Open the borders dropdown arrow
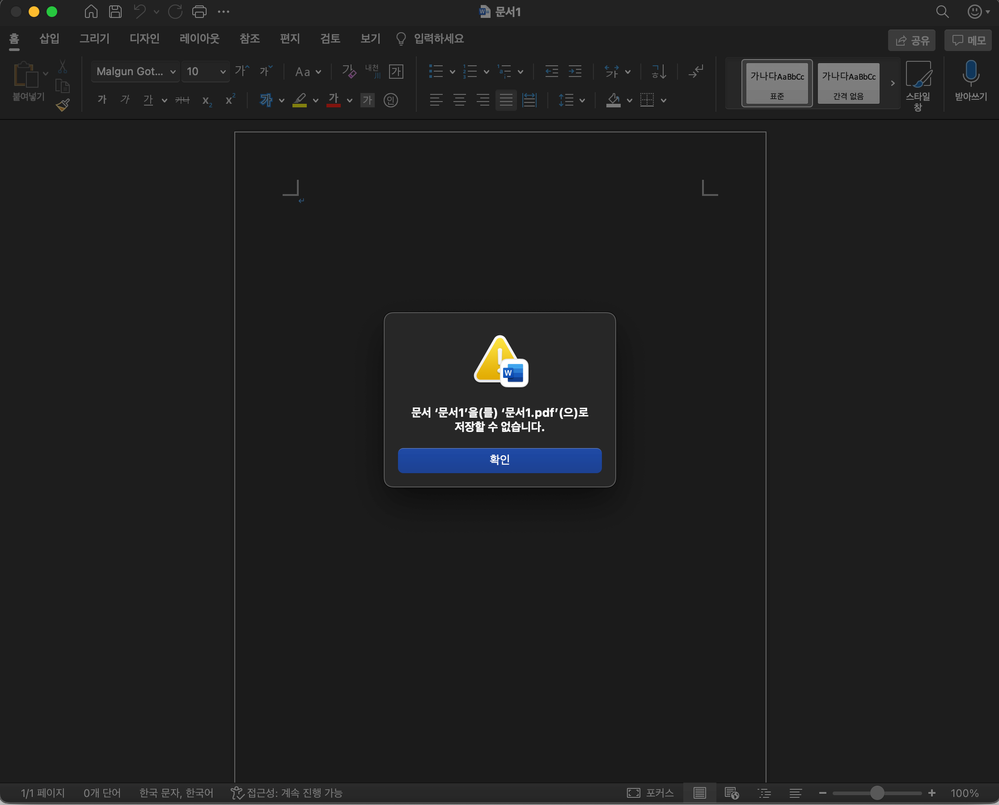The width and height of the screenshot is (999, 805). pyautogui.click(x=663, y=101)
